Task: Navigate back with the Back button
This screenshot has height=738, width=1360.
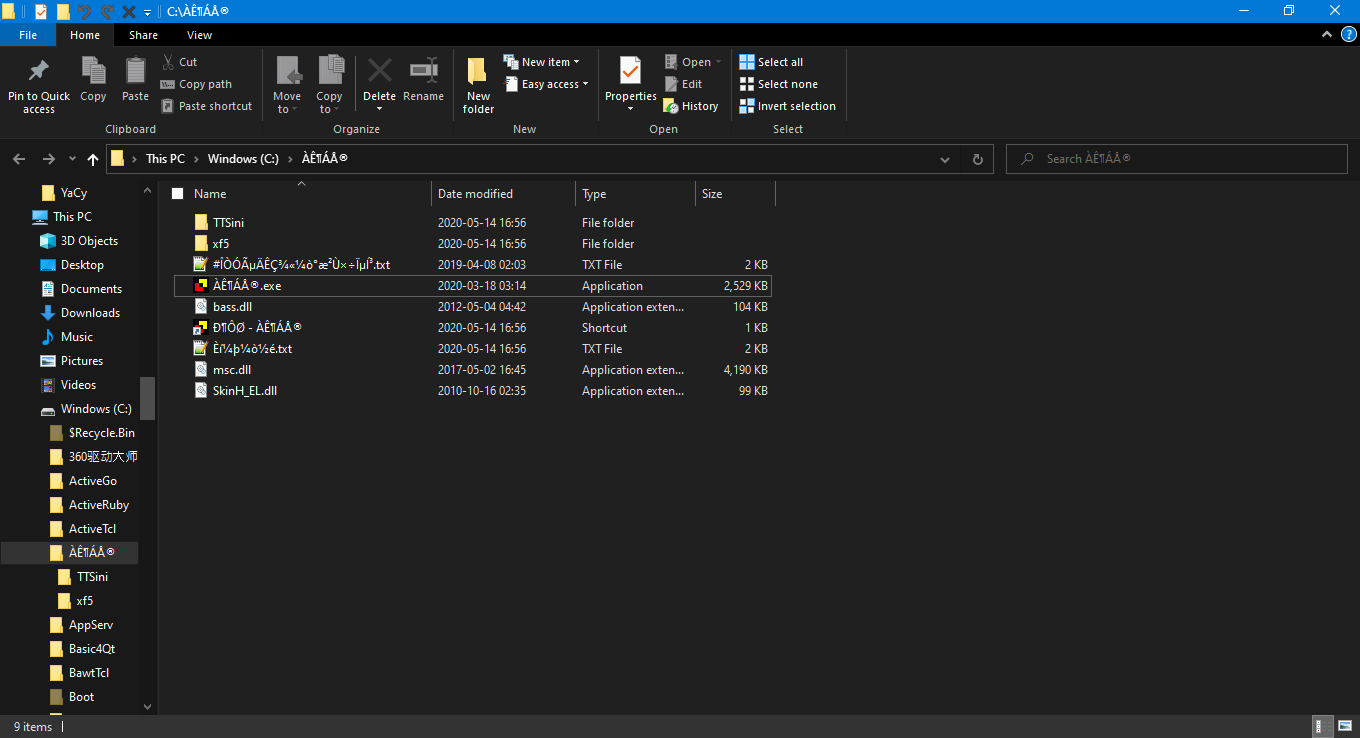Action: point(18,158)
